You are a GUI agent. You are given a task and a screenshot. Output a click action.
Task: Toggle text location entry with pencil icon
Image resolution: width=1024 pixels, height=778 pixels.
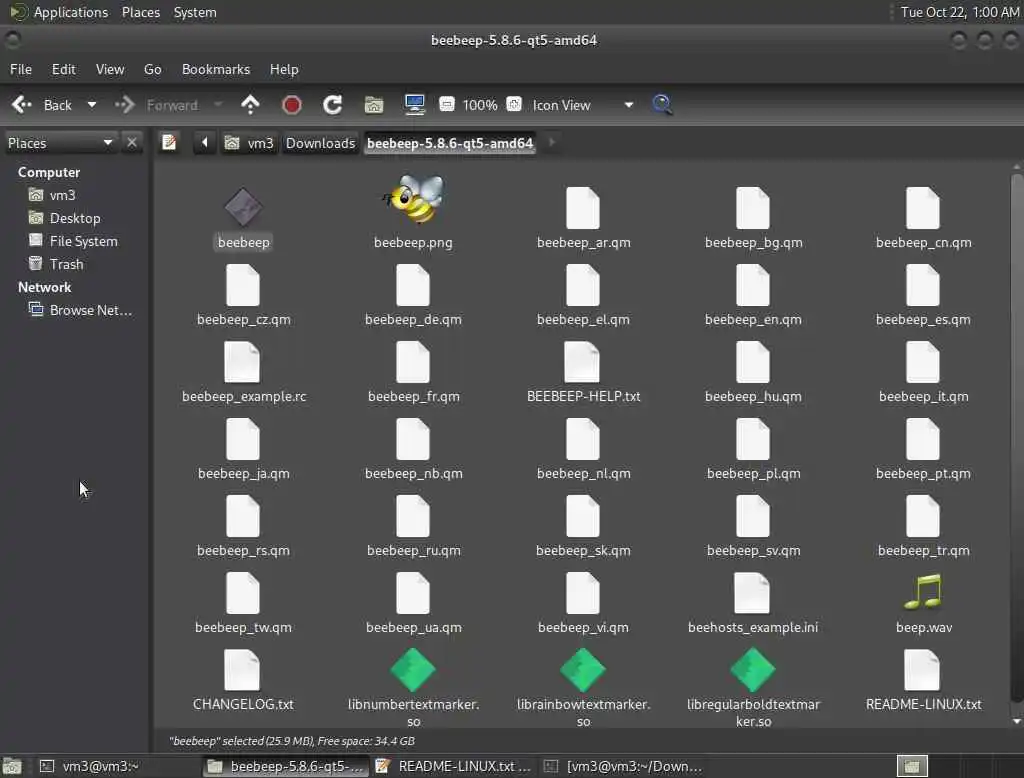[169, 142]
